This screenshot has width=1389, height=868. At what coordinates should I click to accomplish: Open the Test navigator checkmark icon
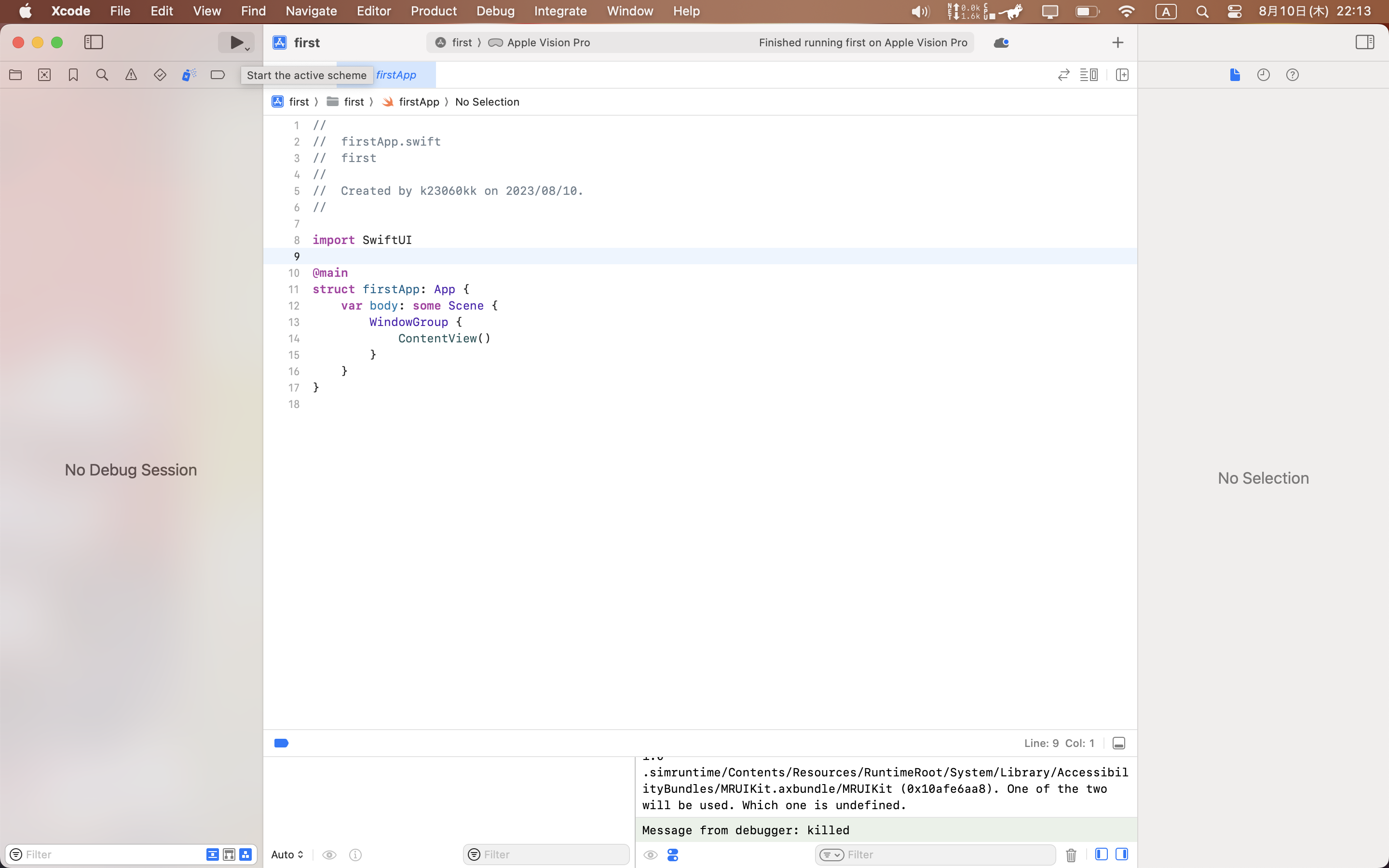tap(160, 75)
